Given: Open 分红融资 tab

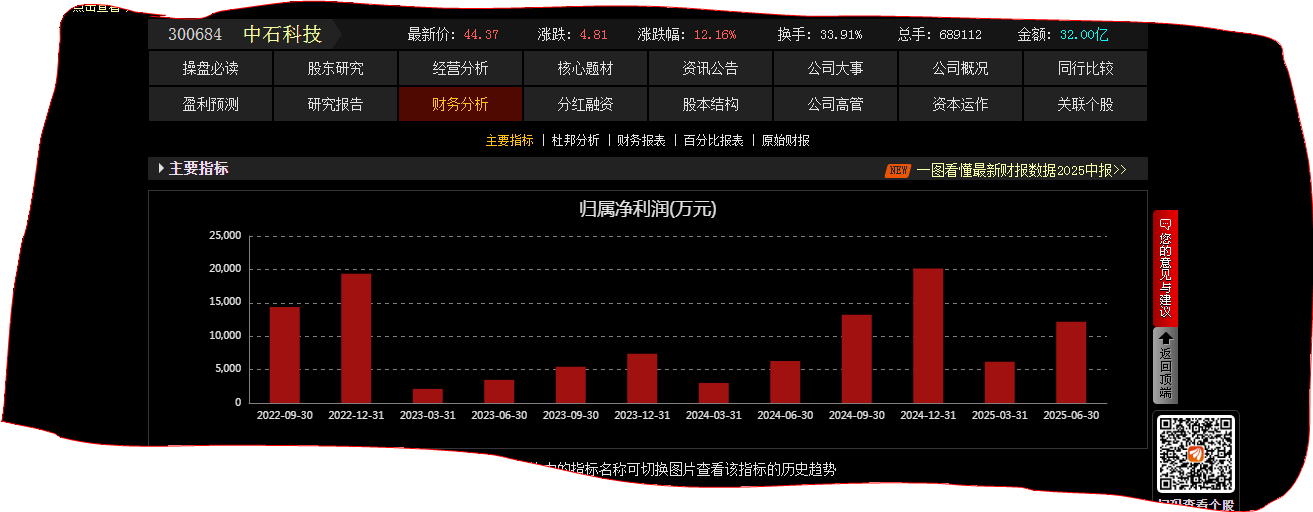Looking at the screenshot, I should click(x=586, y=104).
